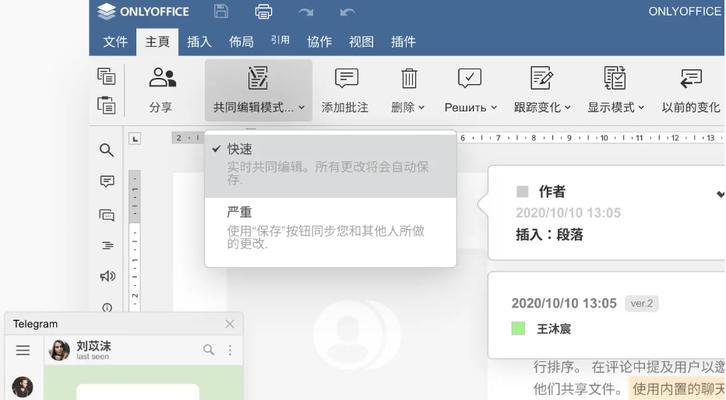Select 快速 fast co-editing mode
Image resolution: width=726 pixels, height=400 pixels.
tap(330, 165)
